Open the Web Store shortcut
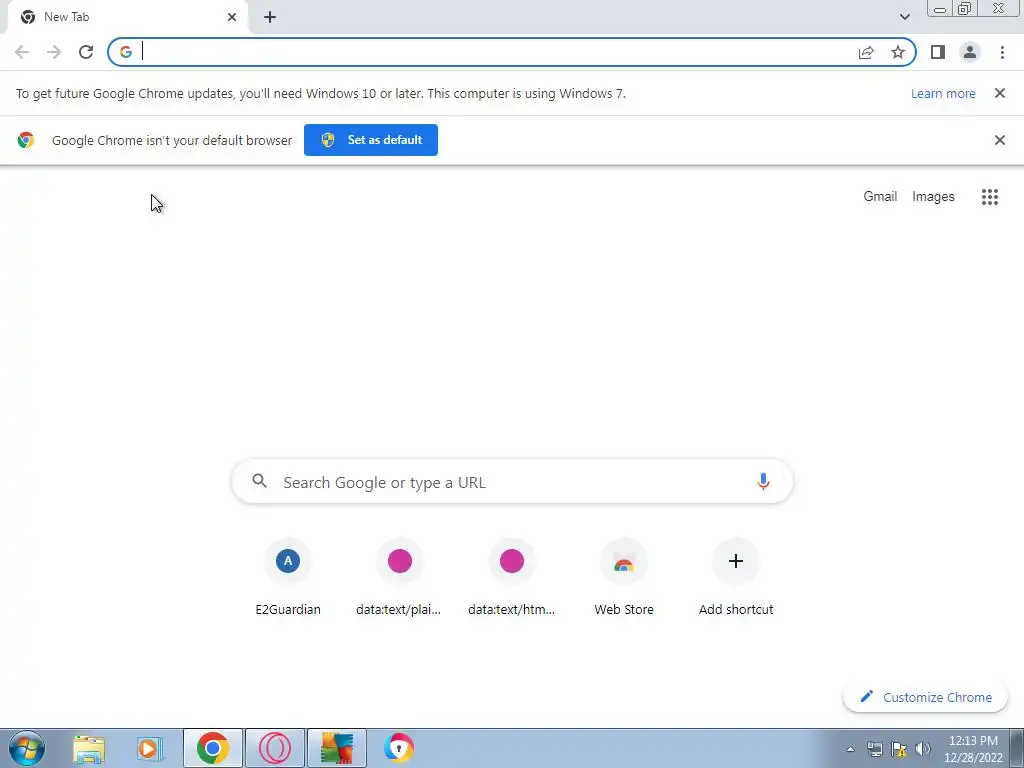1024x768 pixels. 624,577
